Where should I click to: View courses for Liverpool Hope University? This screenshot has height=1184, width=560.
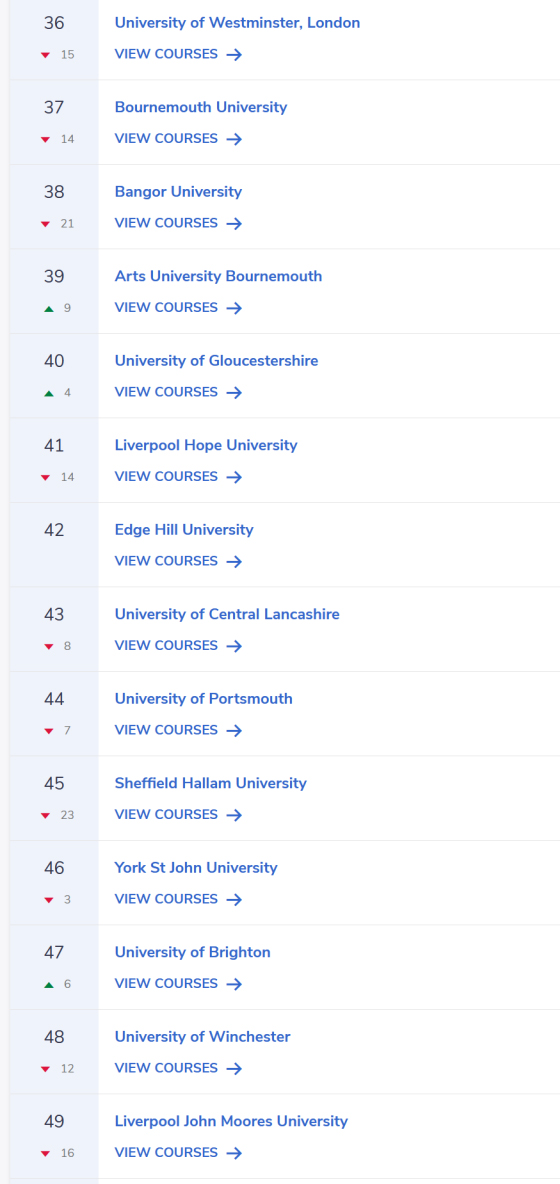[x=178, y=476]
